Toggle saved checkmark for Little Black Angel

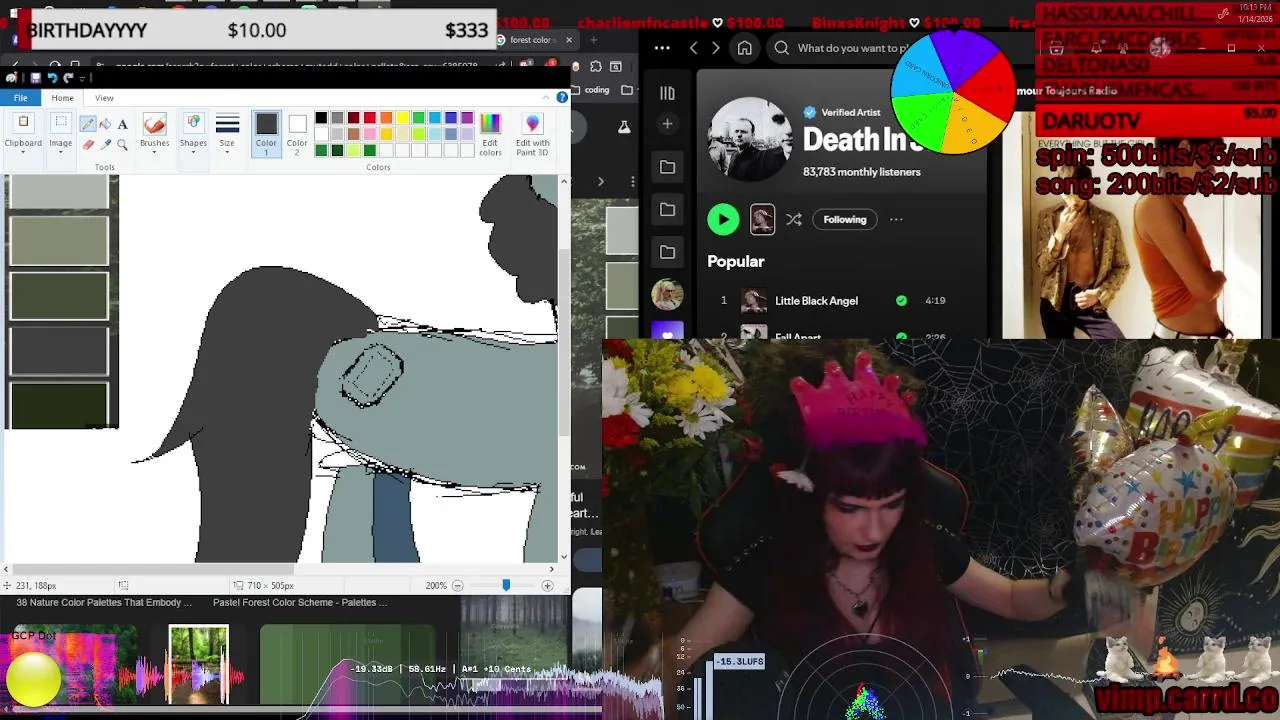[x=901, y=300]
